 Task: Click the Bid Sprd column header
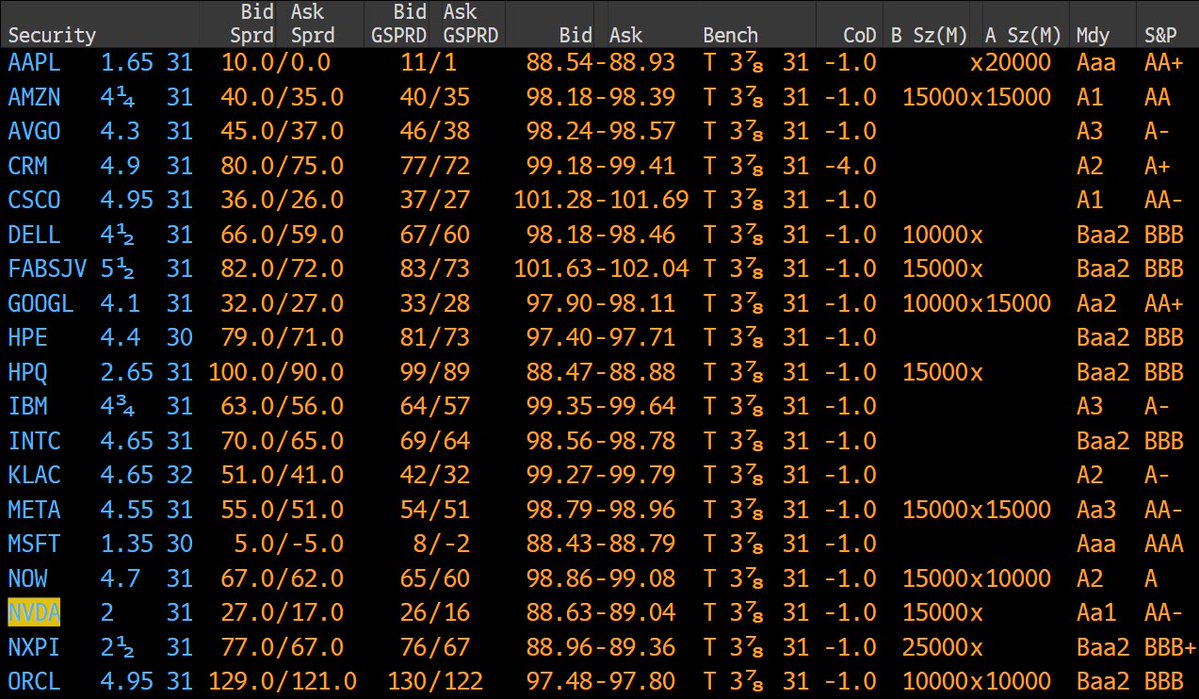click(x=253, y=24)
